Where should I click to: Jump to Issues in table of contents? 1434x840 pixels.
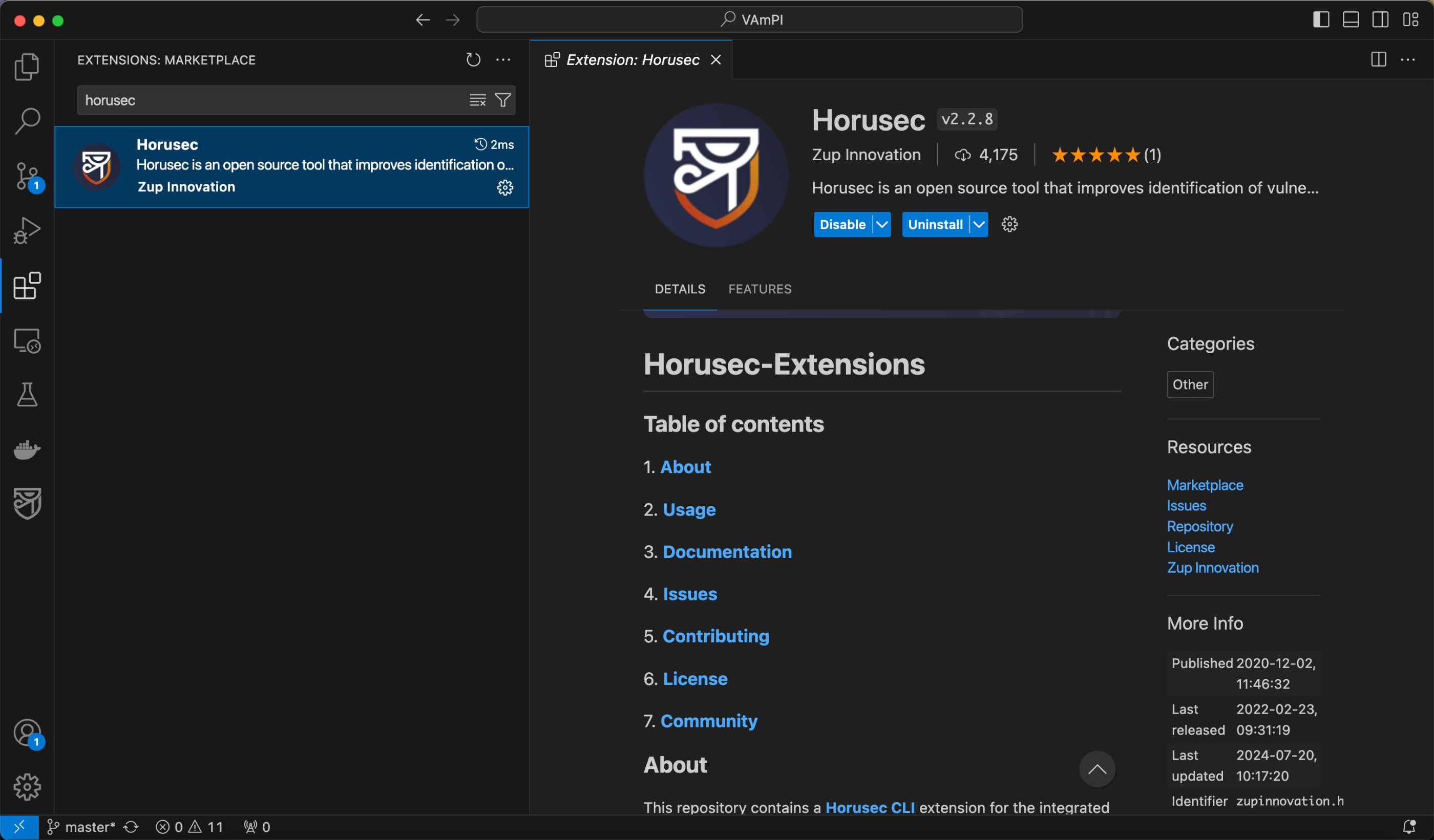(x=690, y=594)
